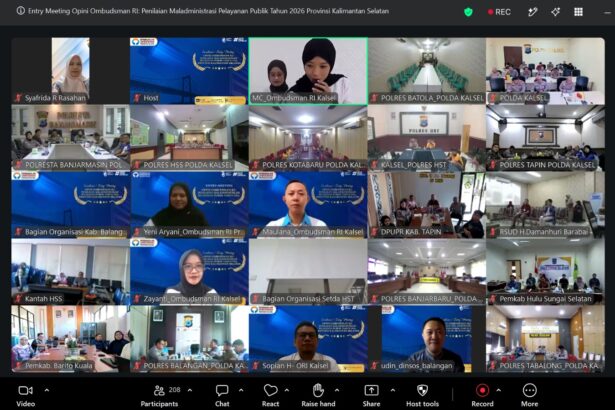This screenshot has width=615, height=410.
Task: Expand the Video options arrow
Action: click(47, 390)
